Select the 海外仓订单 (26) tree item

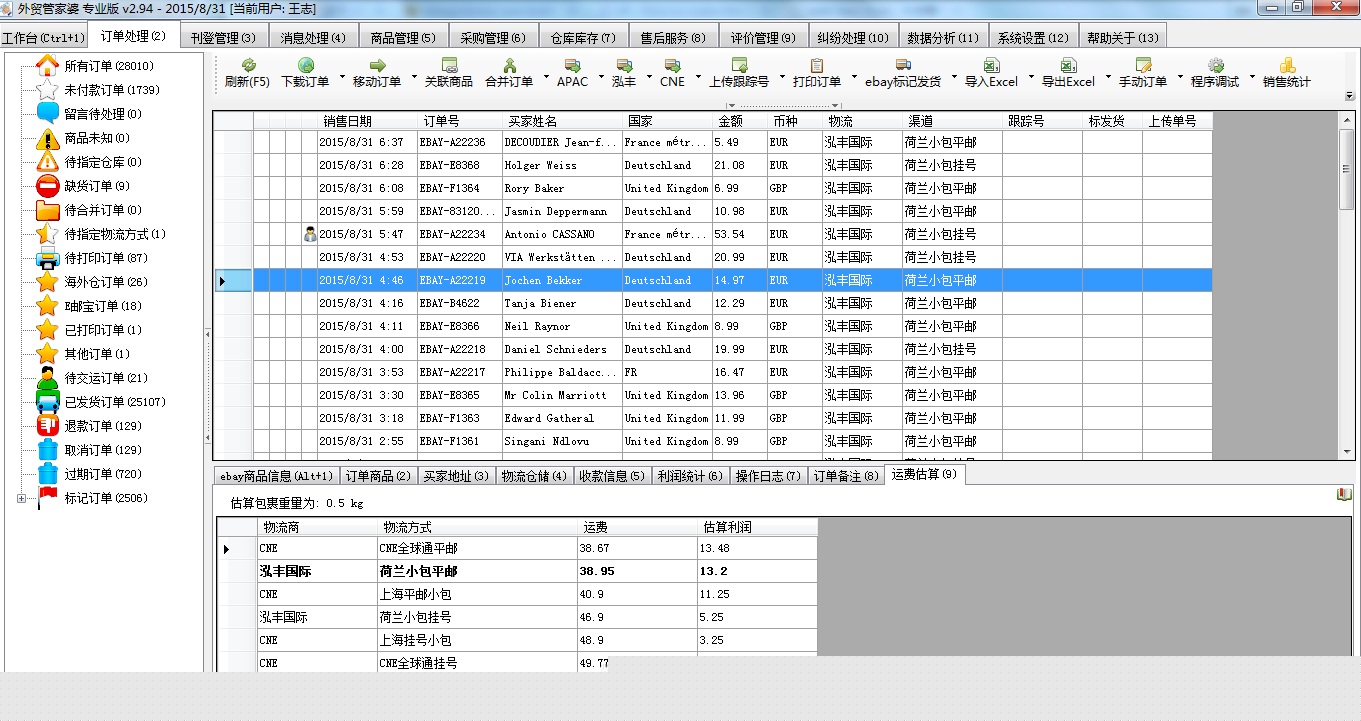pyautogui.click(x=105, y=282)
